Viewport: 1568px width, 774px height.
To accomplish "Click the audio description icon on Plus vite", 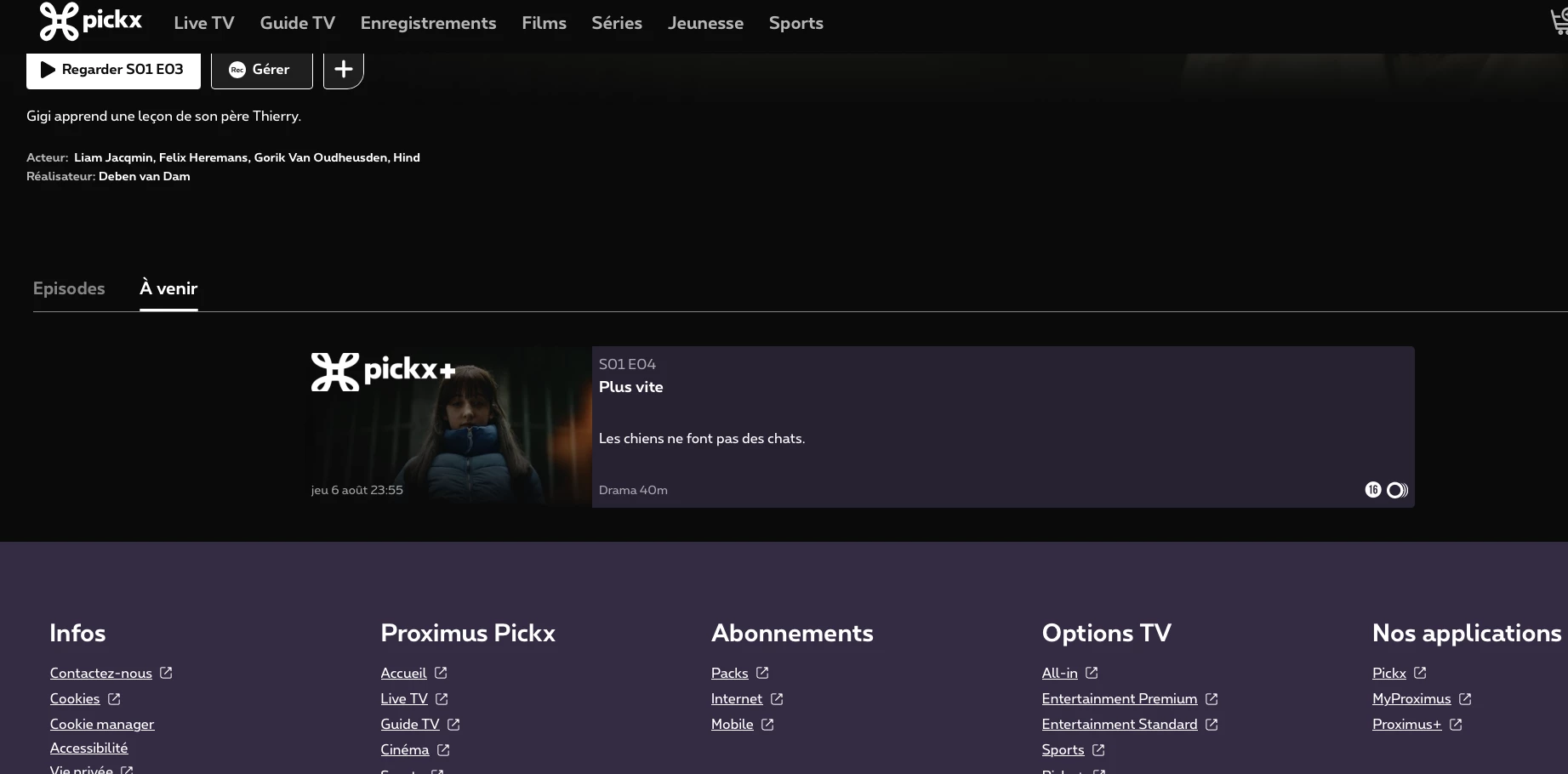I will pos(1397,490).
